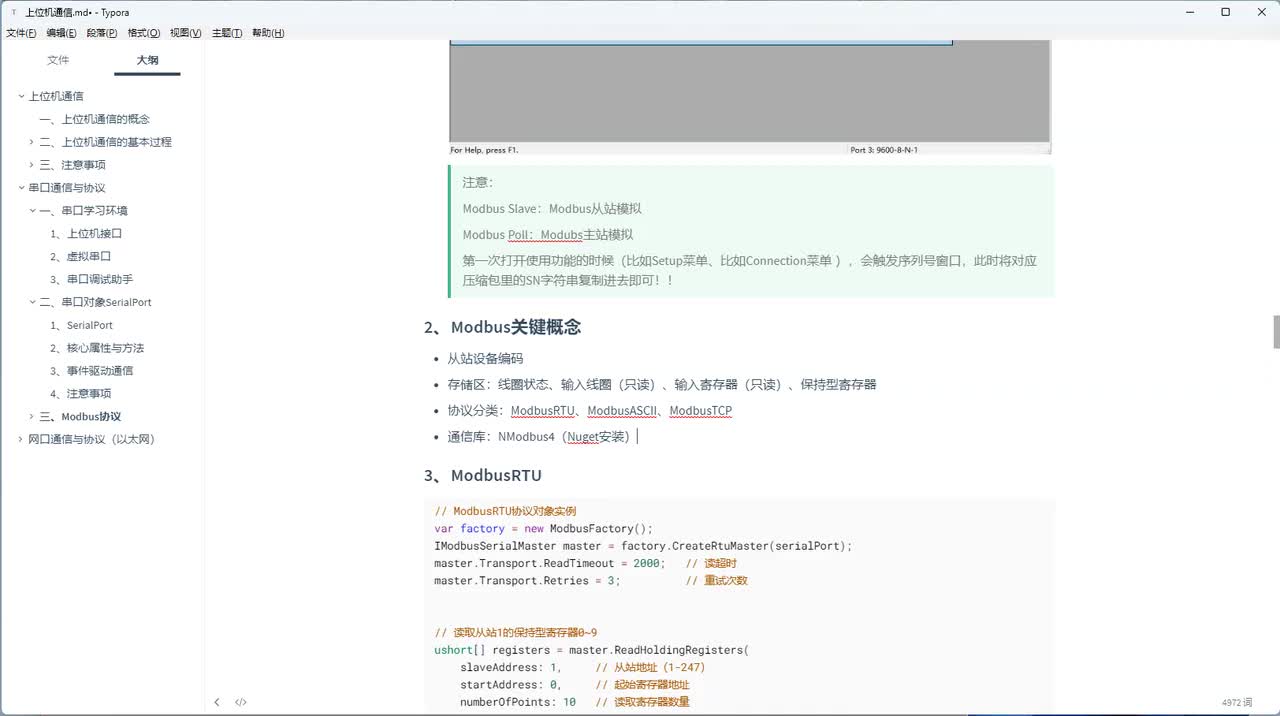Click the word ModbusRTU in 协议分类 line
Viewport: 1280px width, 716px height.
tap(543, 411)
